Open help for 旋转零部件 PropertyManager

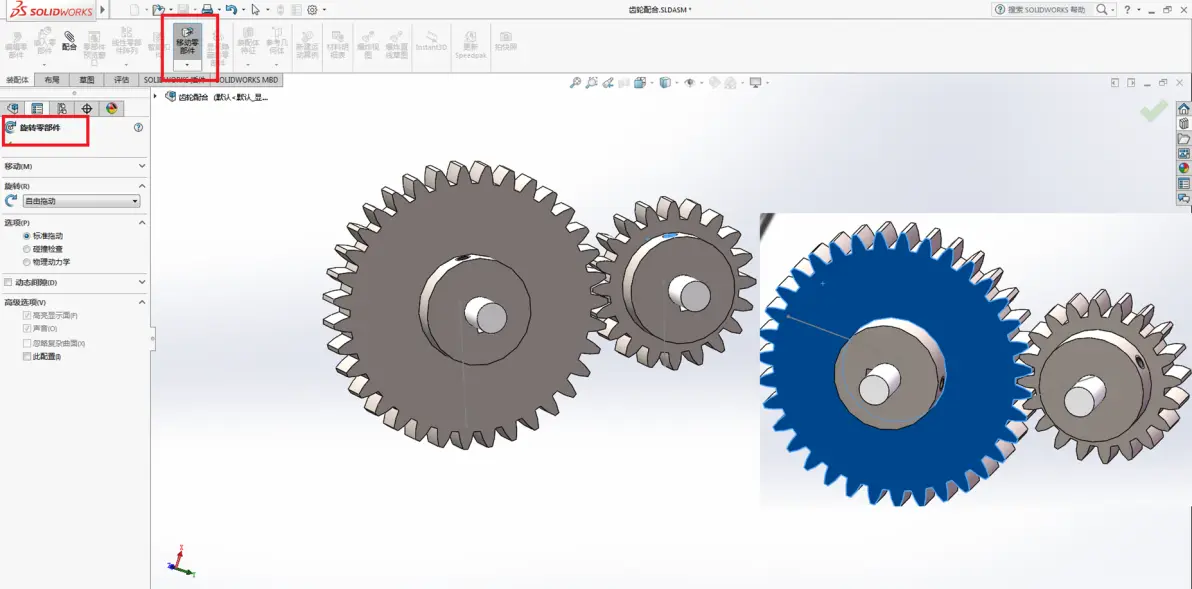138,128
